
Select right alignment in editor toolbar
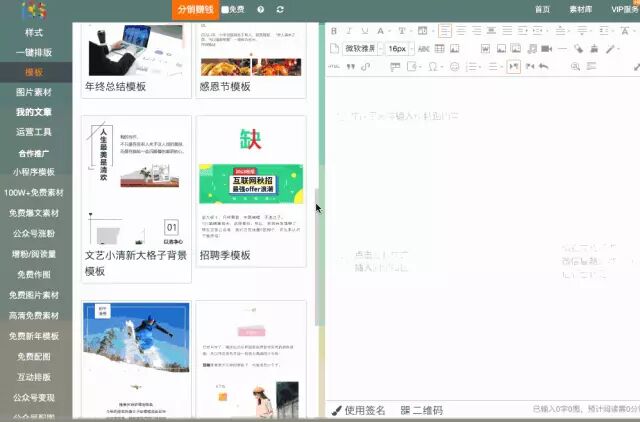(476, 31)
